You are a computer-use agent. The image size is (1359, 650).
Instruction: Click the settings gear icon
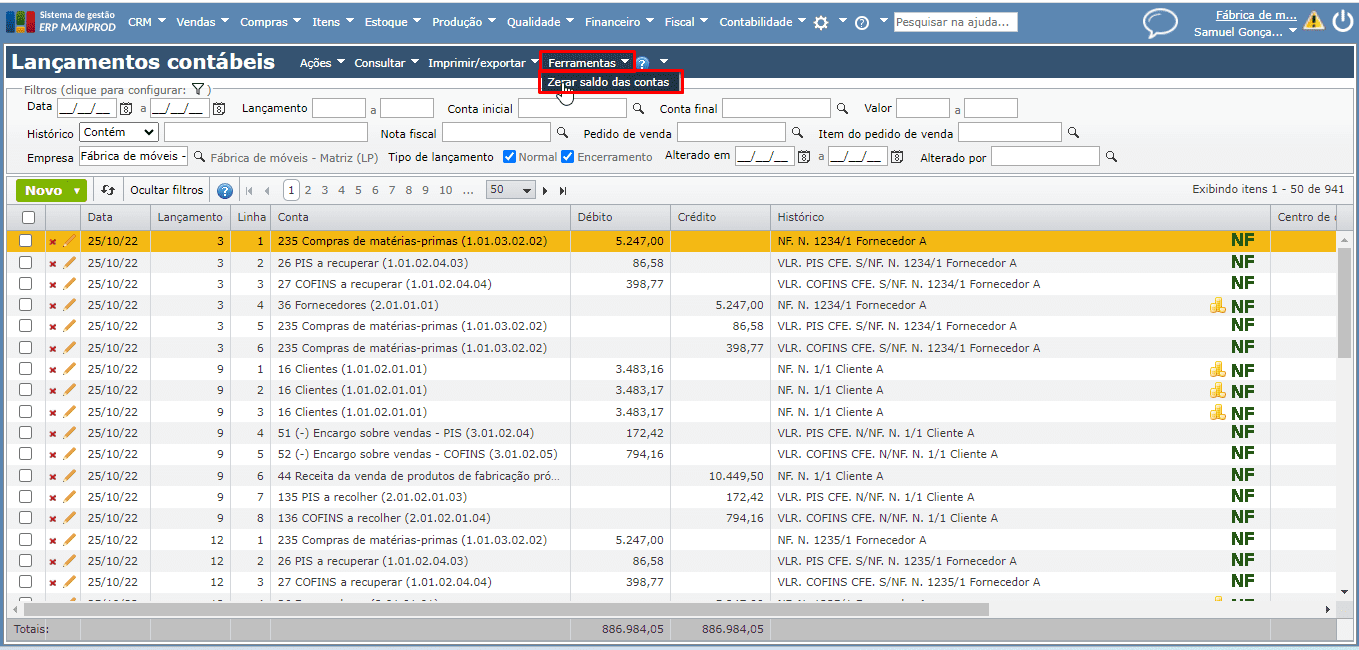point(821,23)
